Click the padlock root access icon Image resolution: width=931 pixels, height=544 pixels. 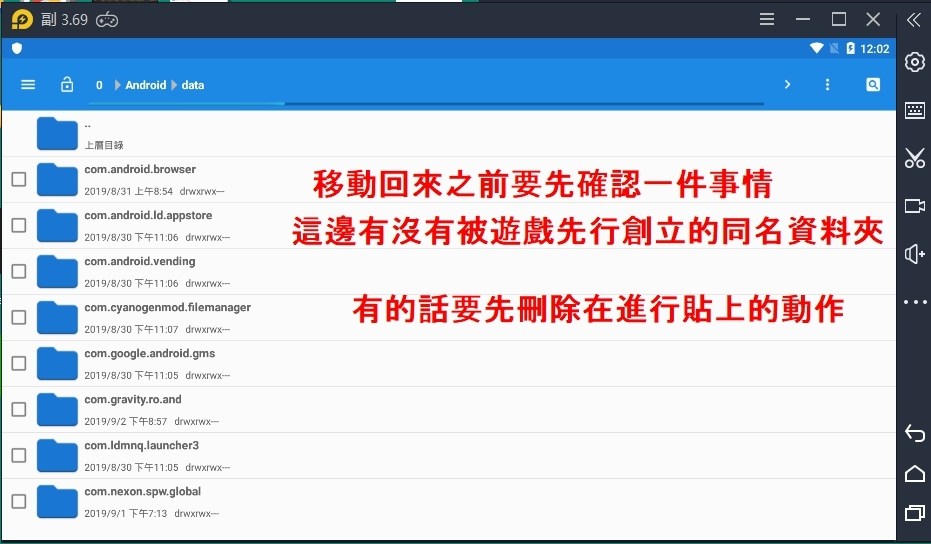67,84
